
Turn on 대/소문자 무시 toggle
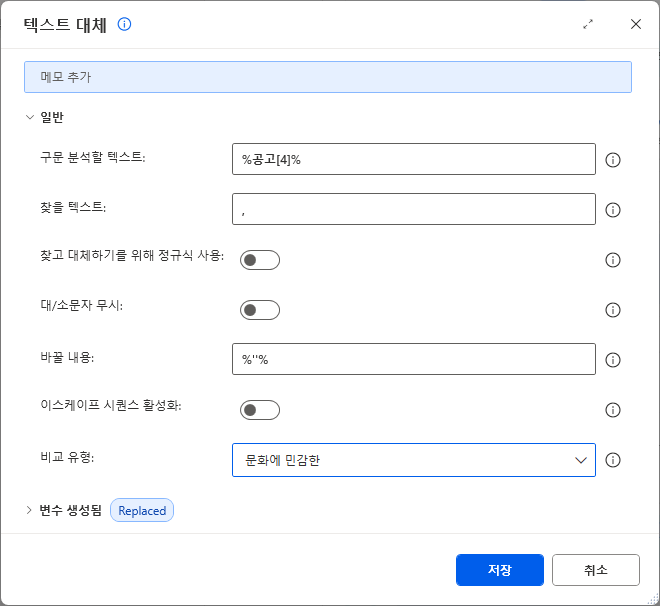coord(260,310)
